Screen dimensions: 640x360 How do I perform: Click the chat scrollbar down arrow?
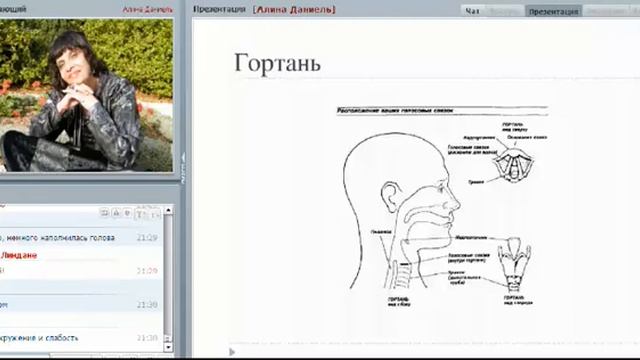click(x=168, y=347)
